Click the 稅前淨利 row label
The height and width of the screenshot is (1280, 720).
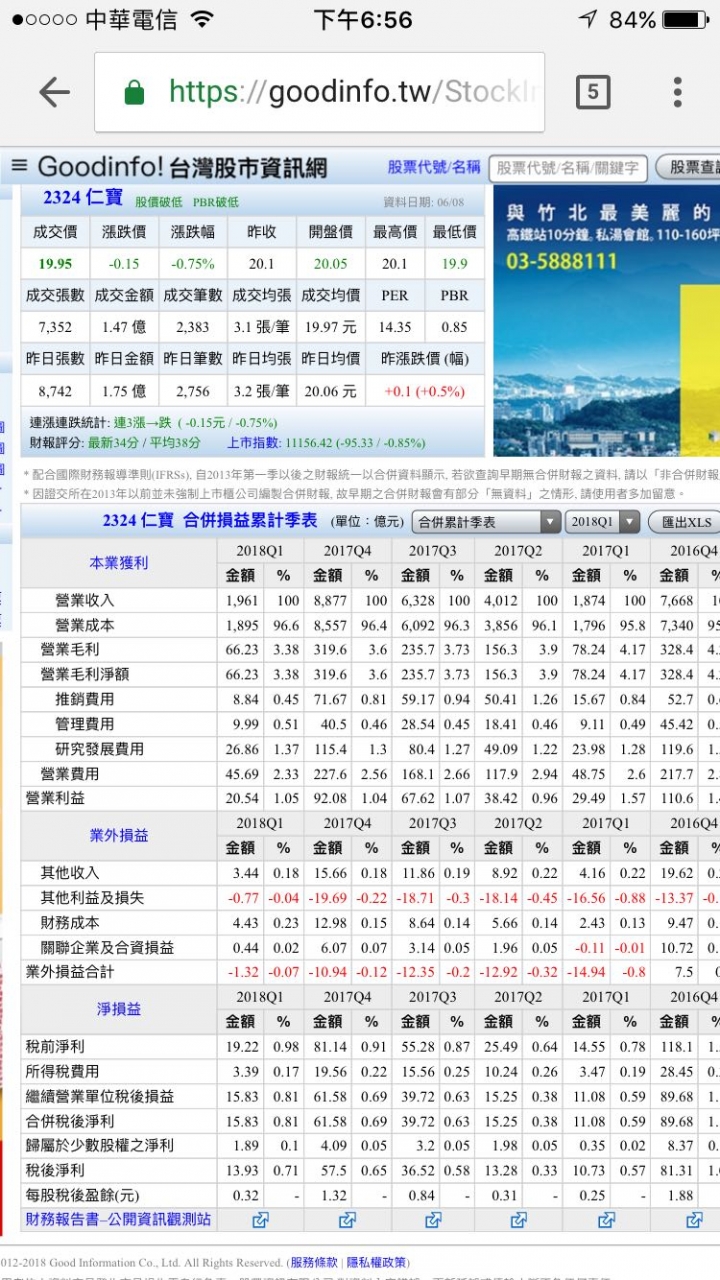(x=55, y=1046)
